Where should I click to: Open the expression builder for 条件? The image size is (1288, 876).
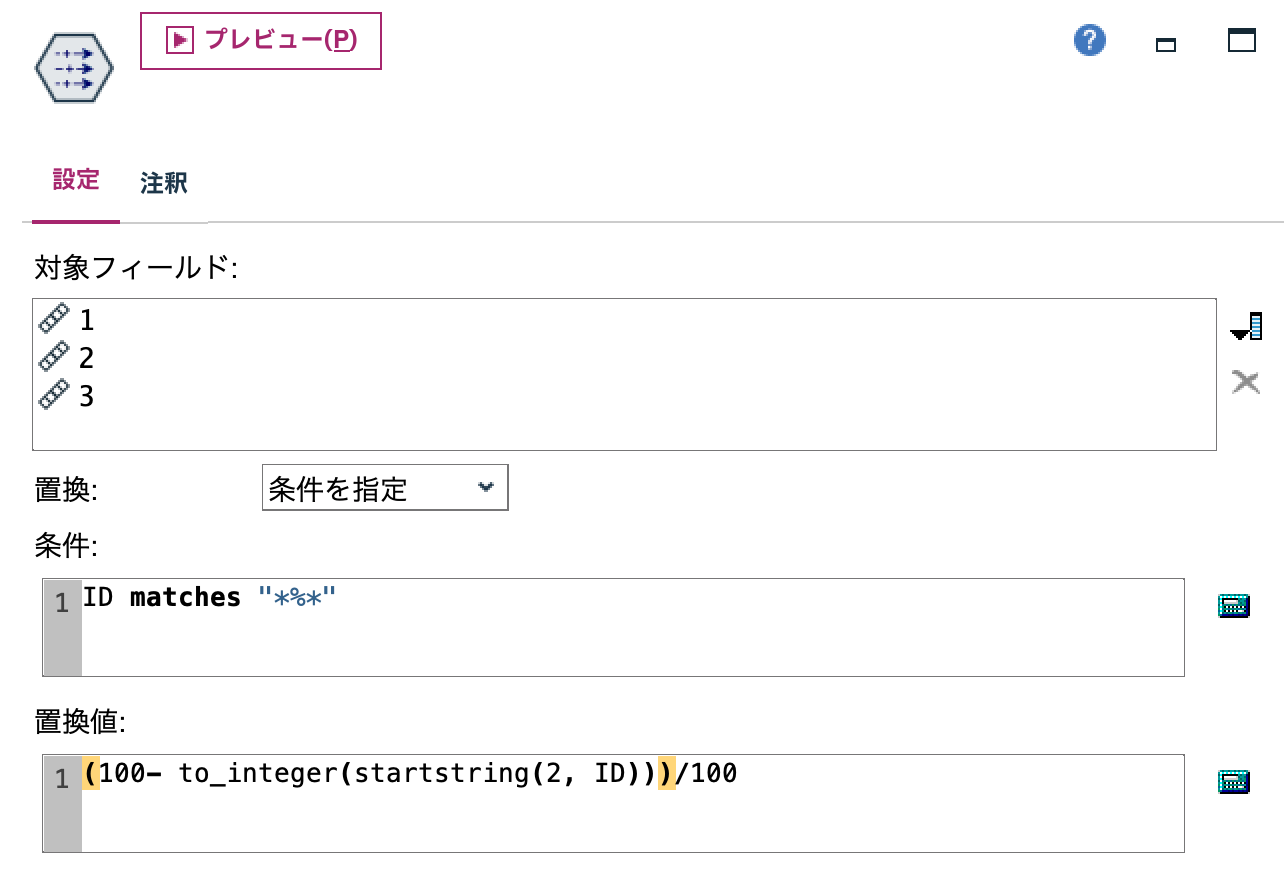coord(1235,604)
